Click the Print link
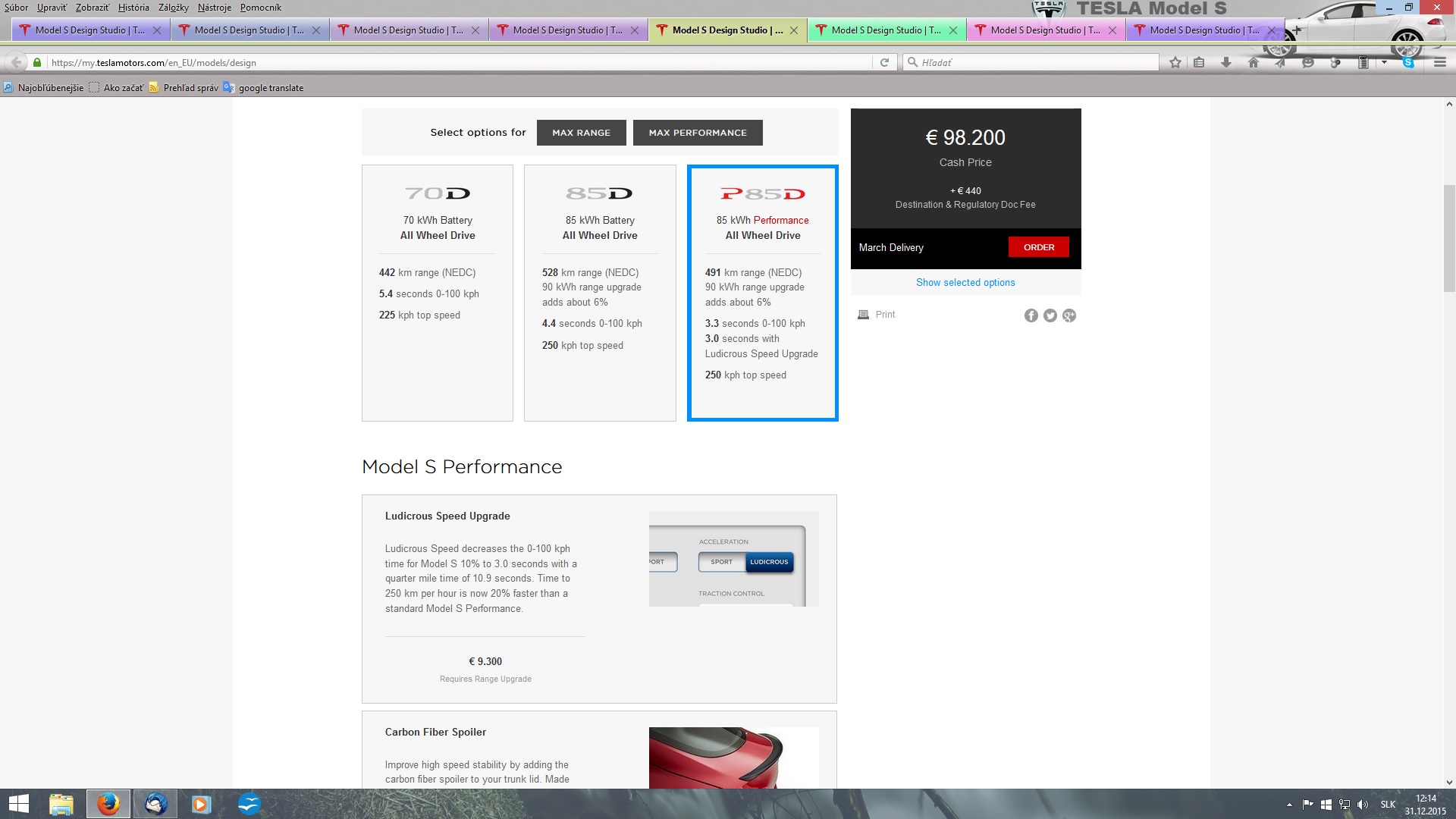Screen dimensions: 1456x819 [885, 315]
